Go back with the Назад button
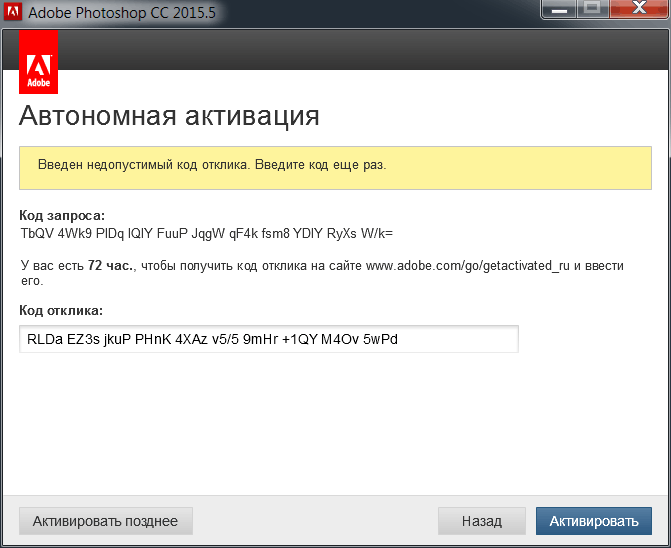The width and height of the screenshot is (671, 548). tap(481, 521)
